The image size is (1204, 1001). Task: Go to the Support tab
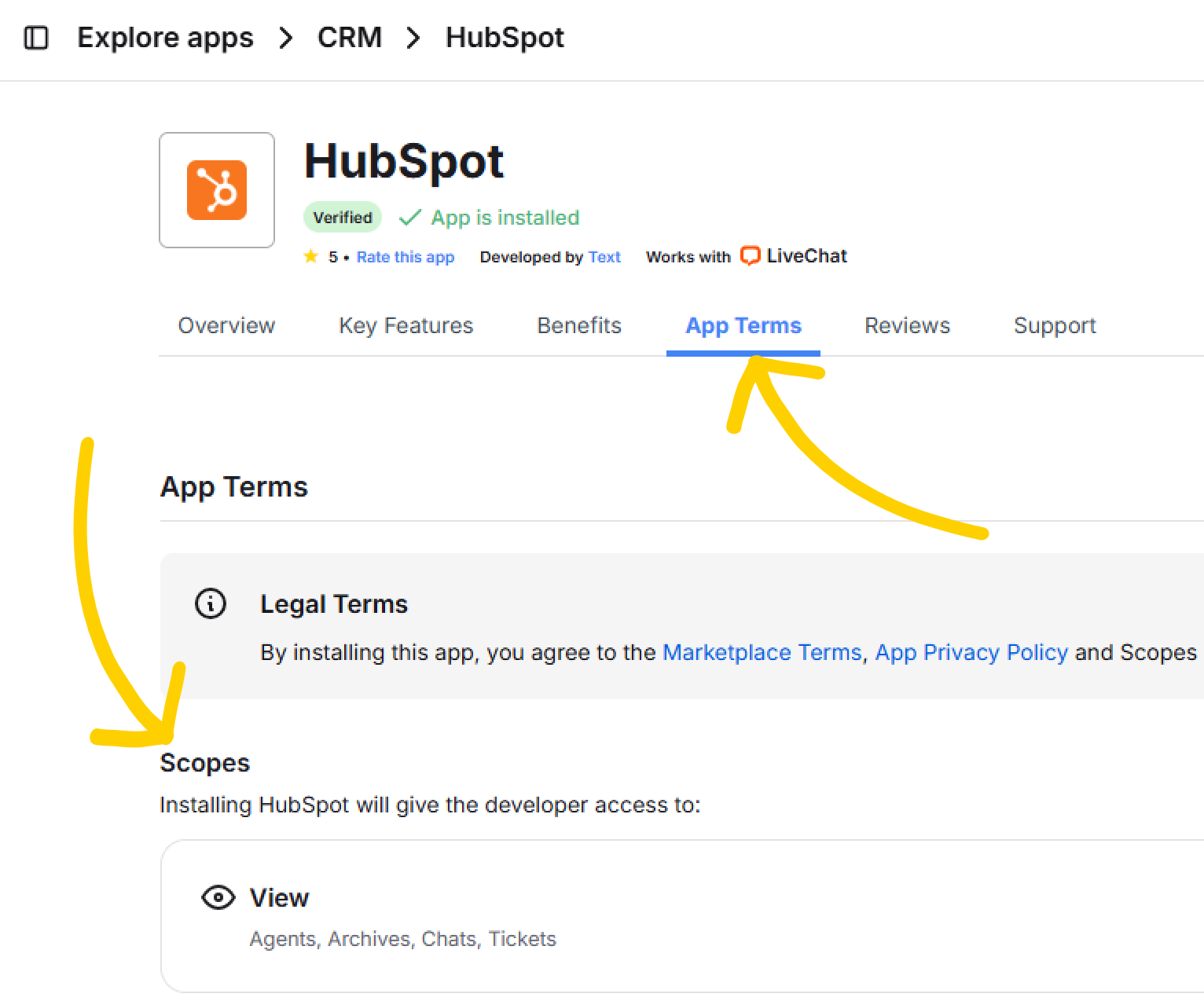pyautogui.click(x=1055, y=325)
